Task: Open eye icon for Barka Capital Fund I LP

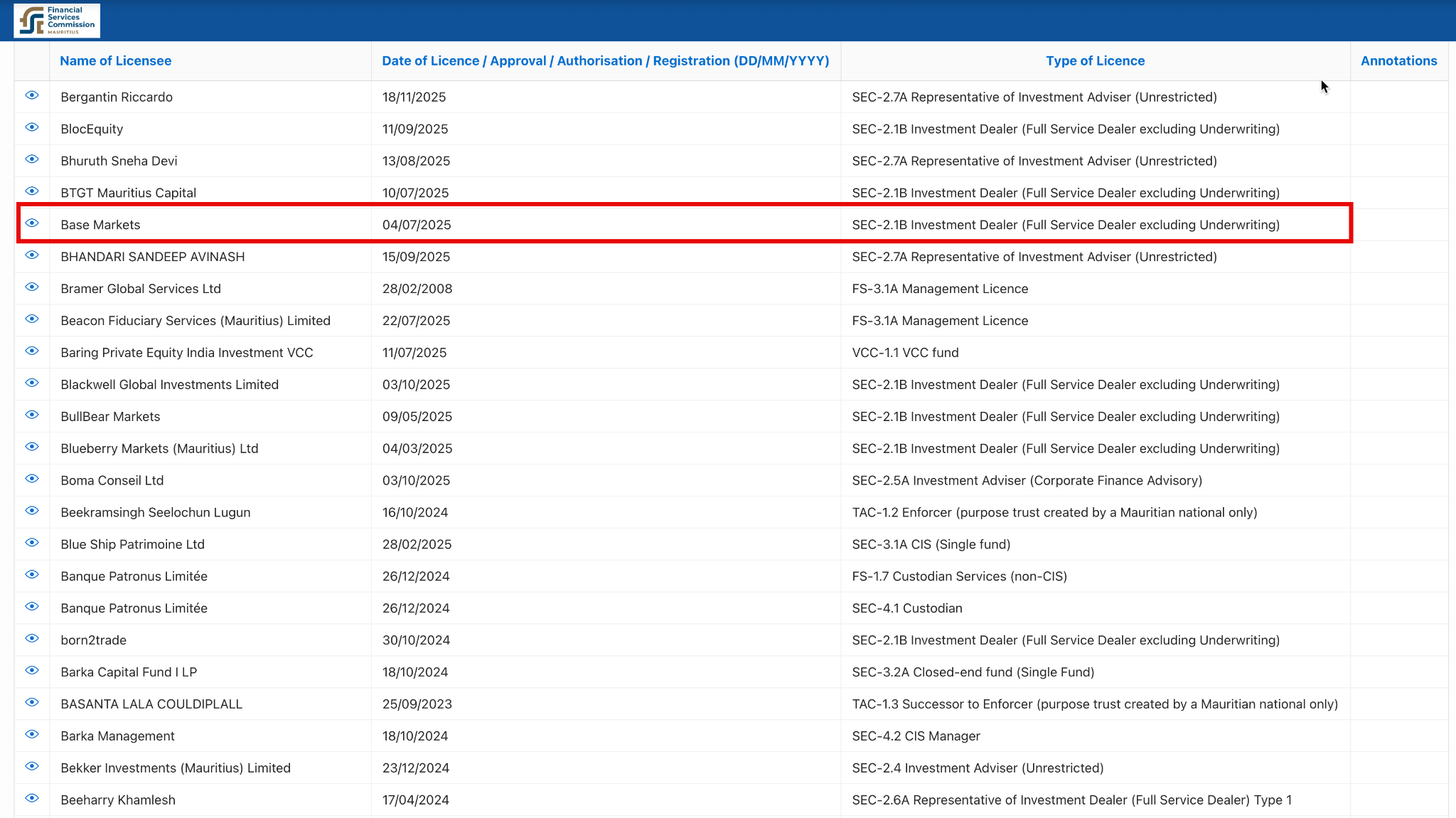Action: point(32,671)
